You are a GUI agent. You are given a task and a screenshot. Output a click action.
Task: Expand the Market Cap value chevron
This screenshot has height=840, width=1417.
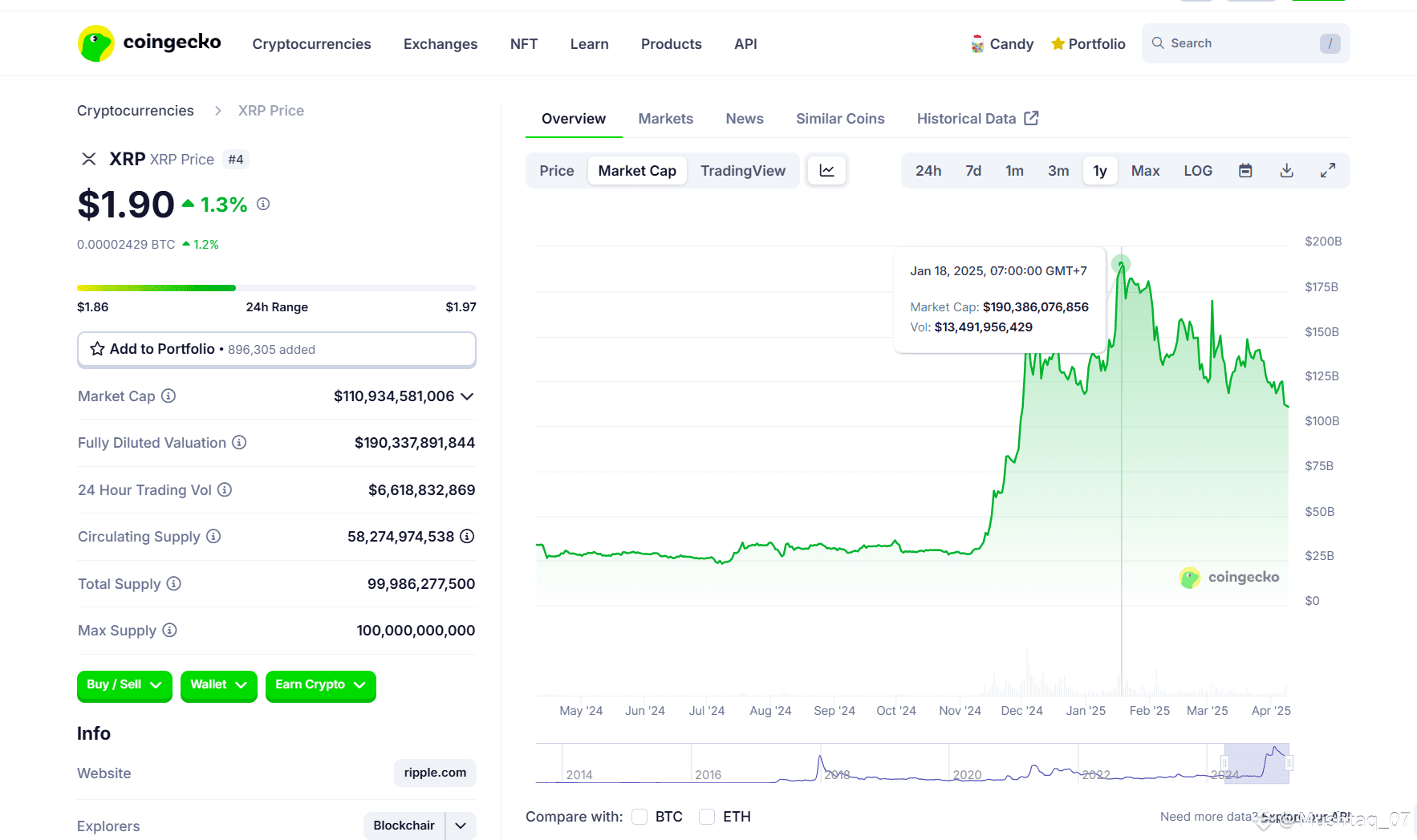[467, 396]
